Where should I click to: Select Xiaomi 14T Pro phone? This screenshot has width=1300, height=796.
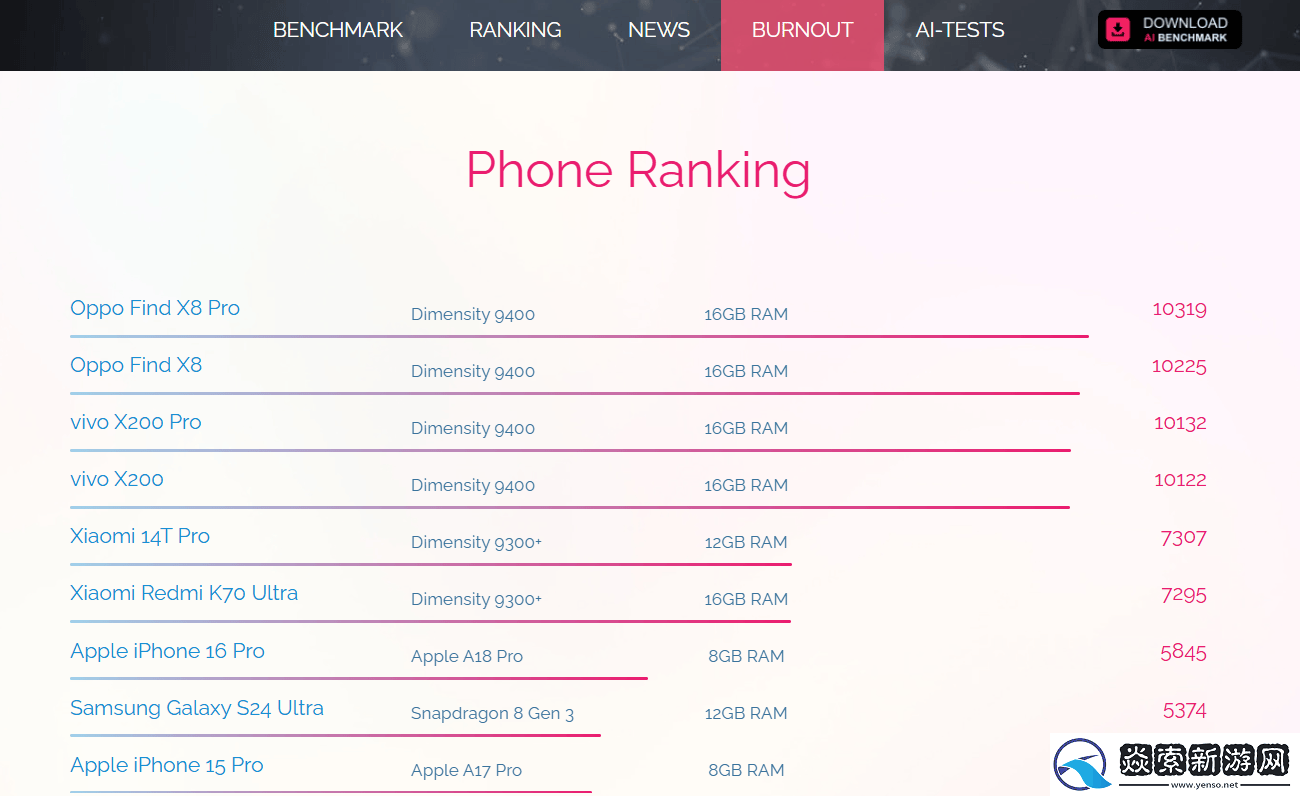pyautogui.click(x=140, y=536)
